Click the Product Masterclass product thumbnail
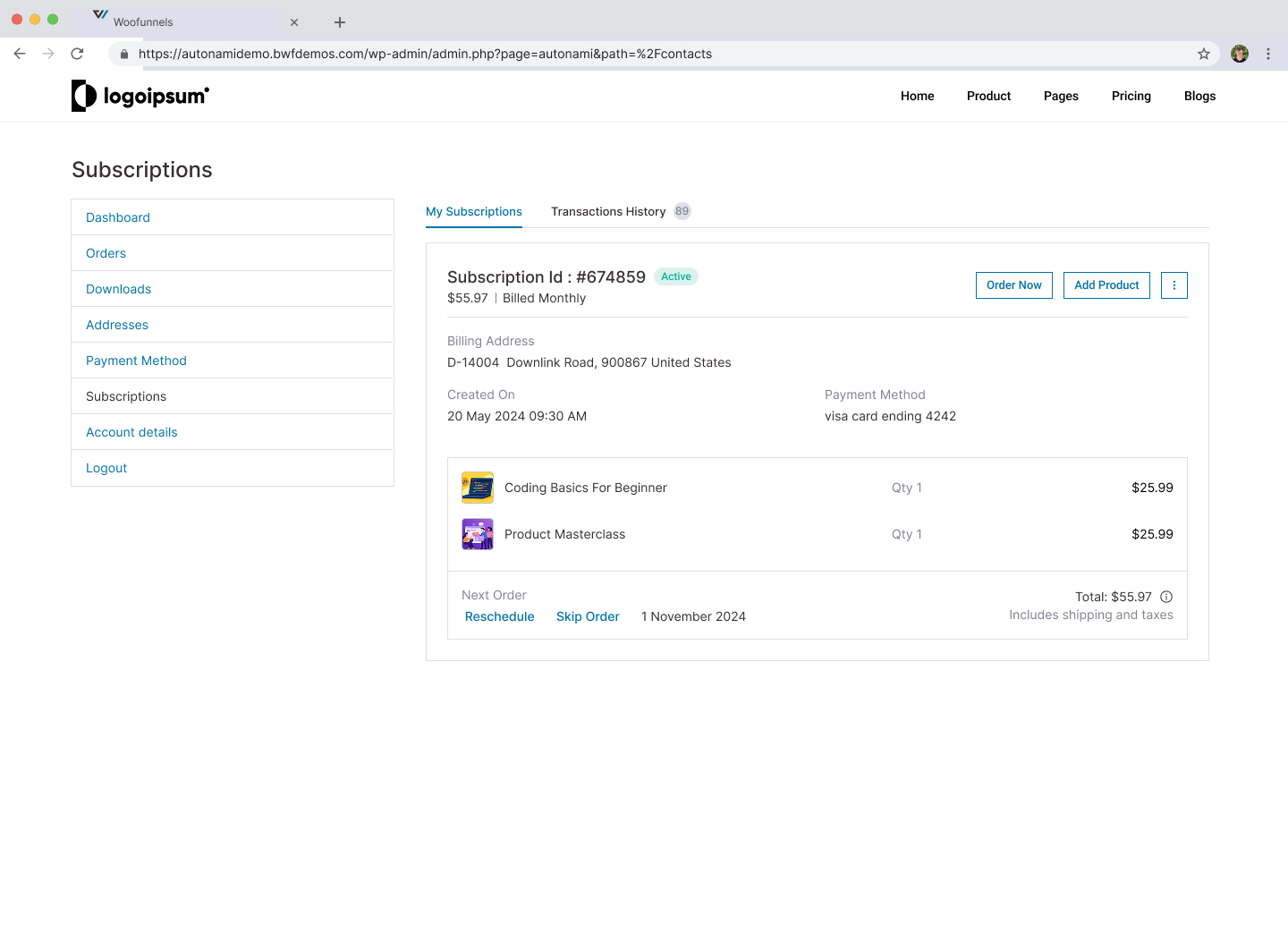 tap(478, 533)
